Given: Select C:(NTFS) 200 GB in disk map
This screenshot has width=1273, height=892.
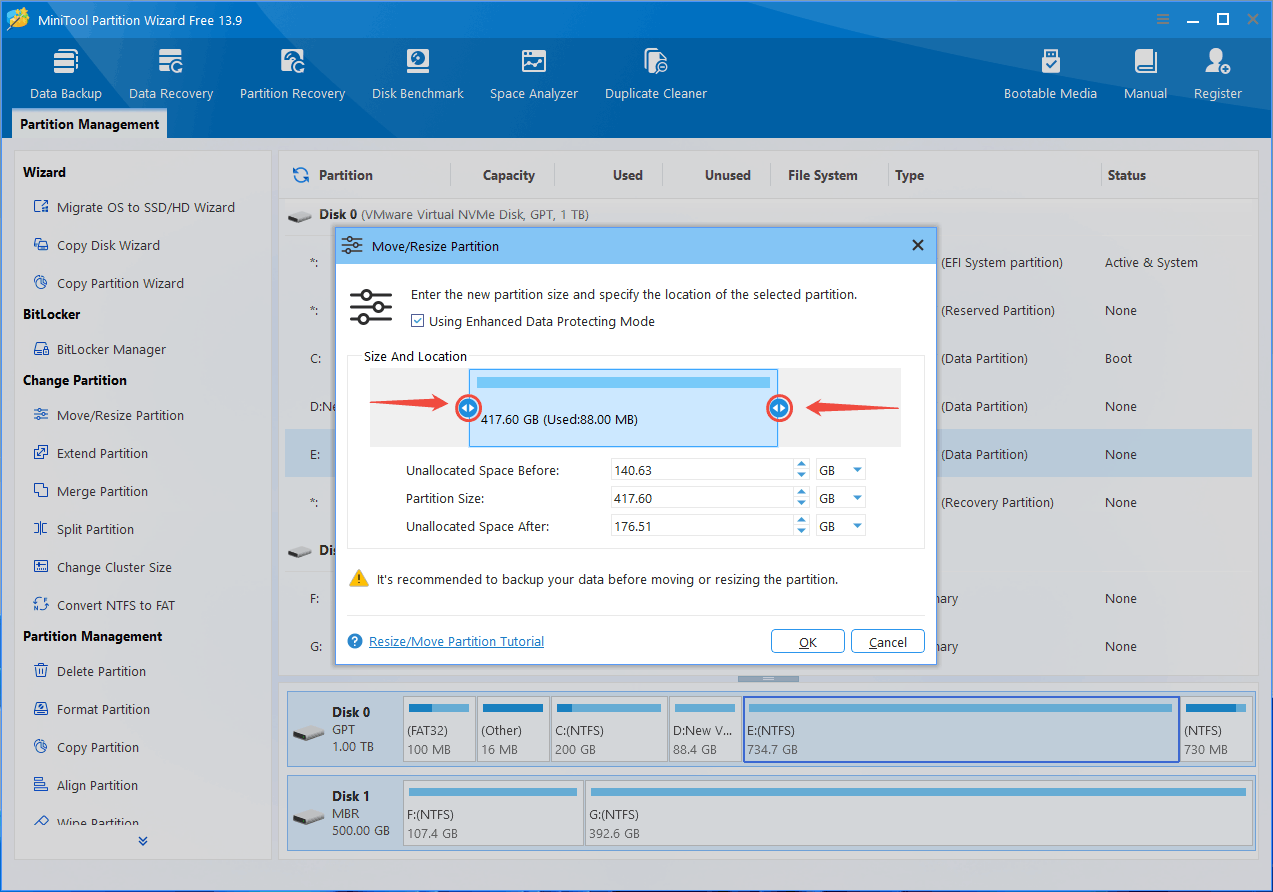Looking at the screenshot, I should click(609, 729).
